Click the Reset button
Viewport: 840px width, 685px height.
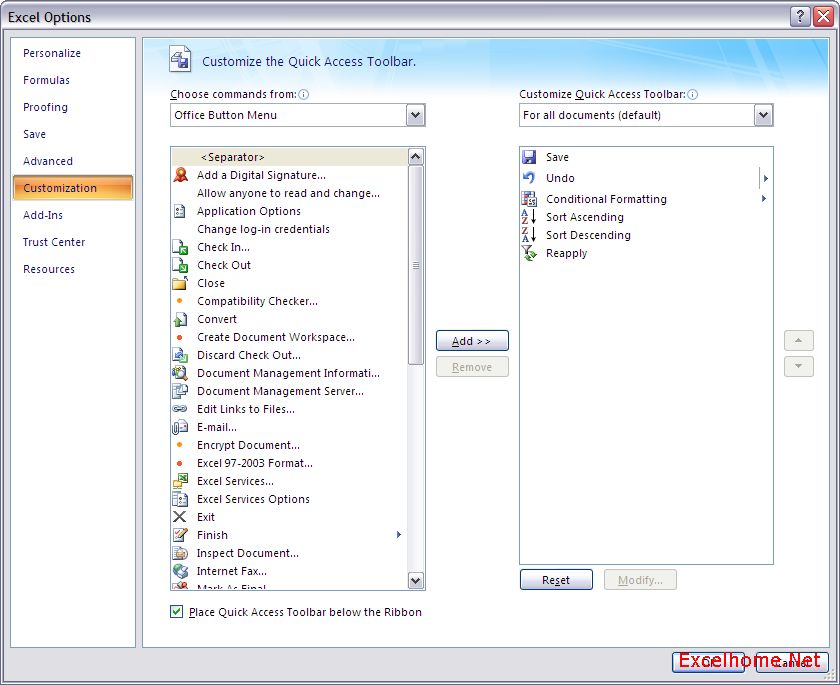pyautogui.click(x=556, y=579)
